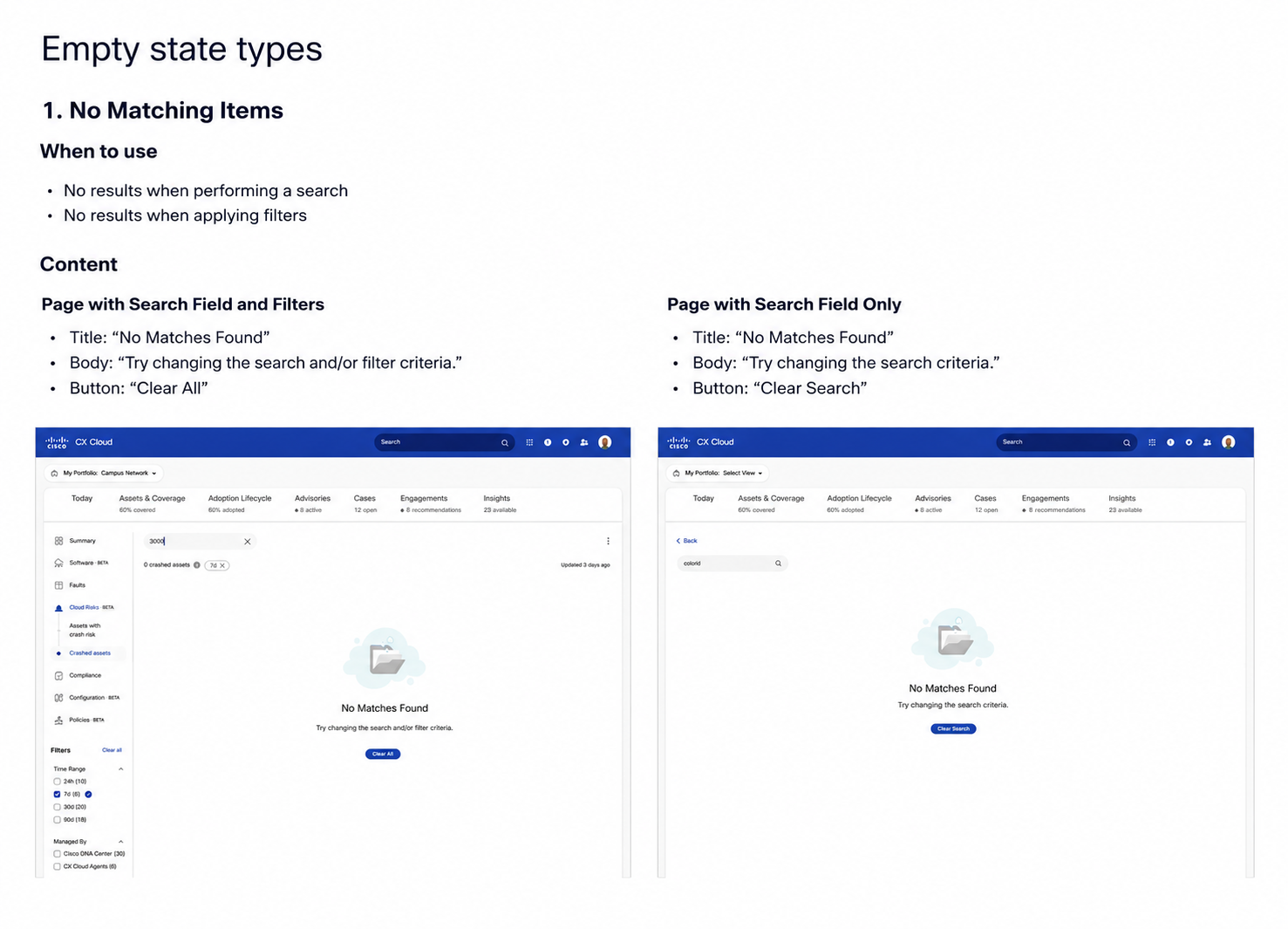Open apps grid icon in filters mockup
Image resolution: width=1288 pixels, height=929 pixels.
click(529, 442)
